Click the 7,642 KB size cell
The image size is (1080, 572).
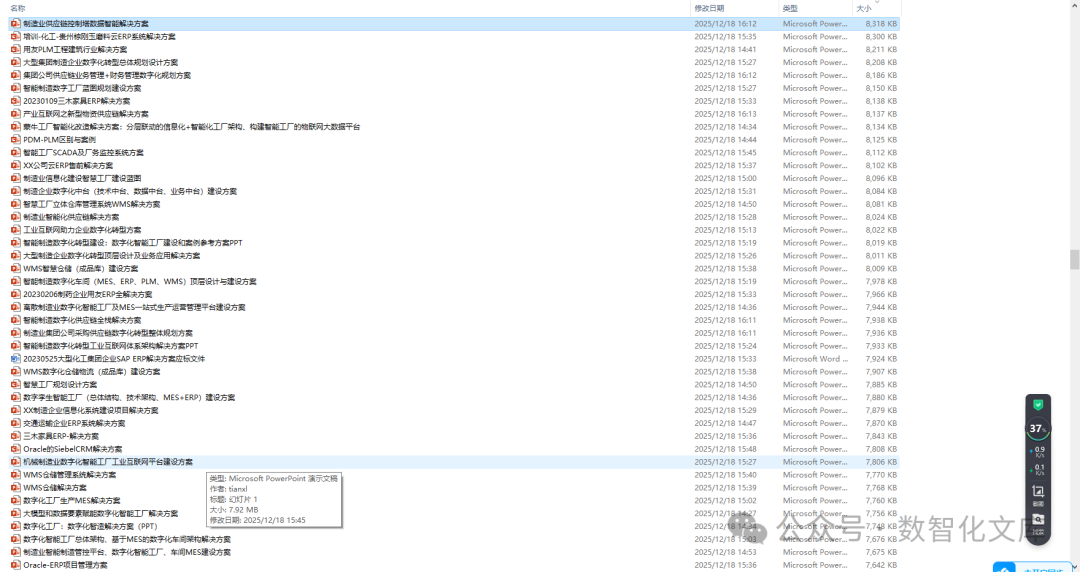(x=881, y=565)
